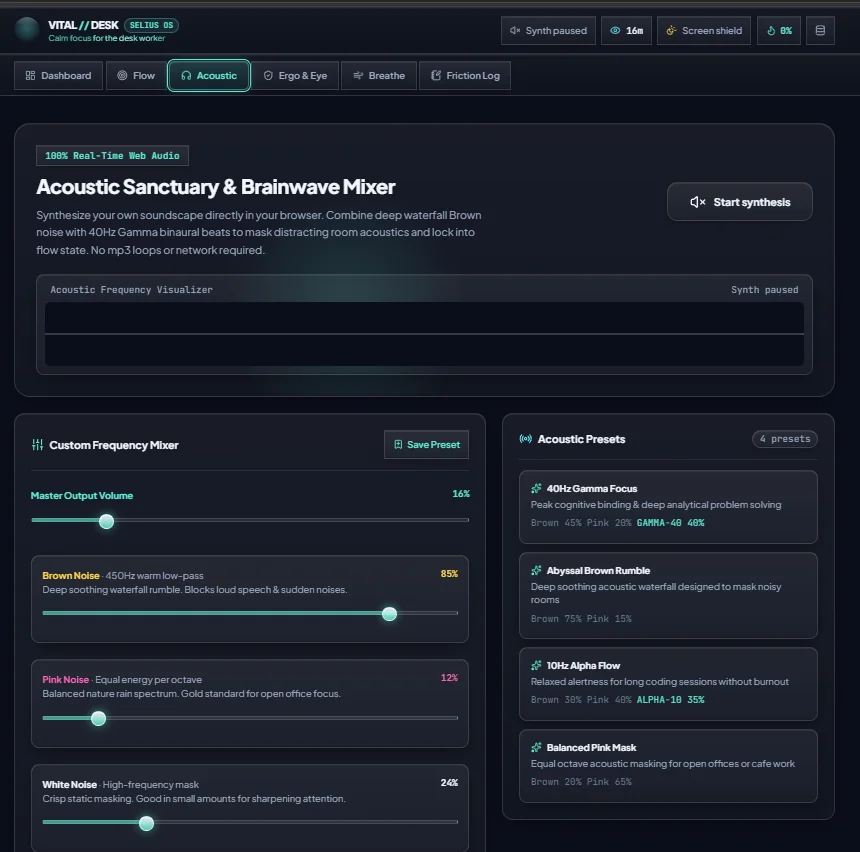Click the White Noise slider handle

click(x=146, y=823)
